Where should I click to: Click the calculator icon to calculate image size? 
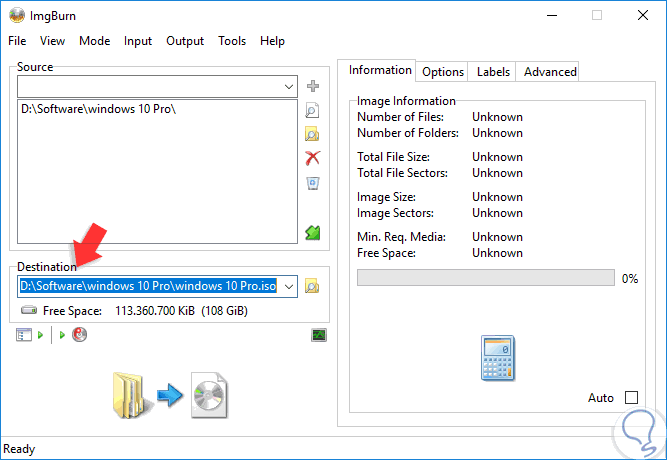pyautogui.click(x=498, y=357)
